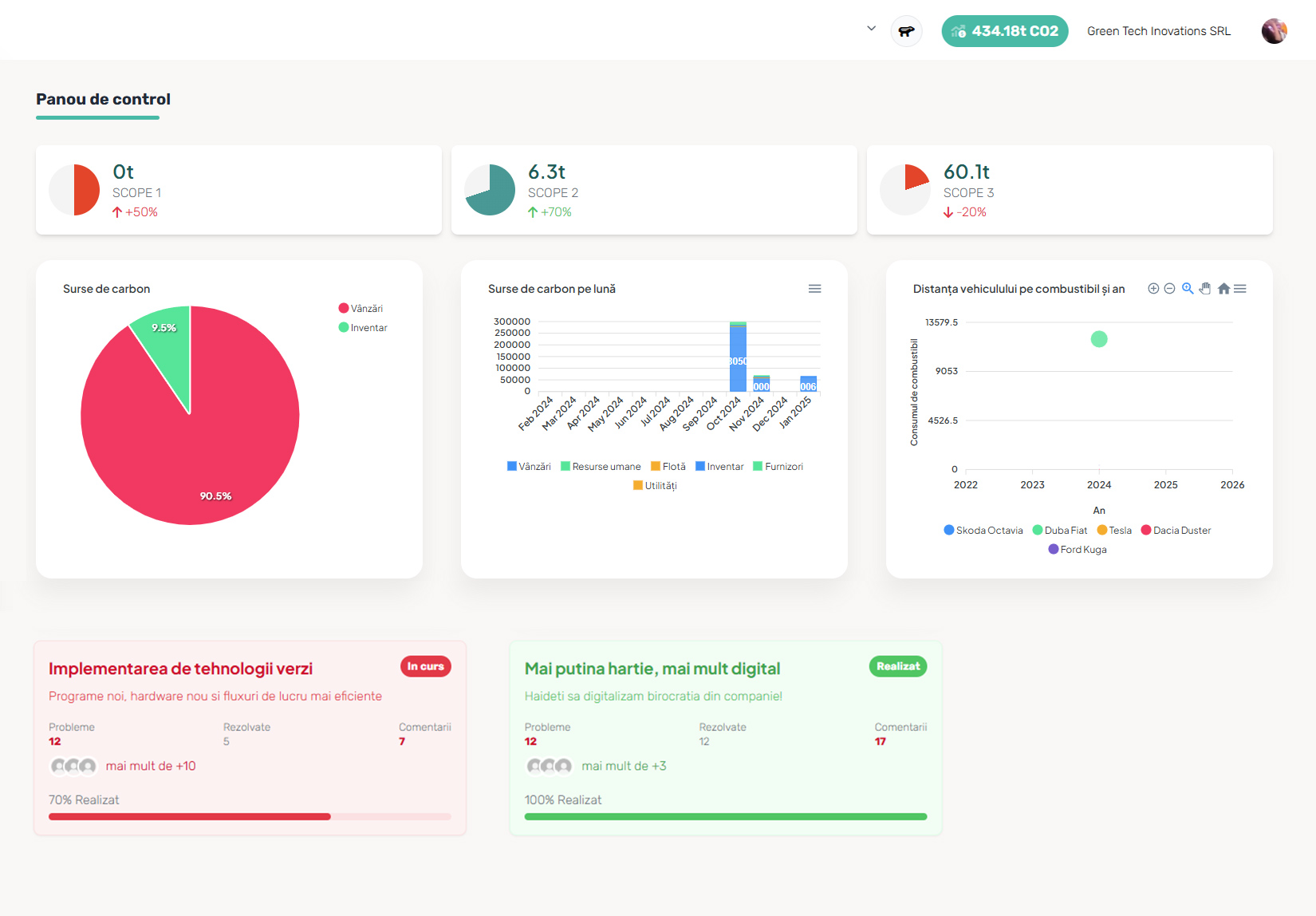The image size is (1316, 916).
Task: Reset vehicle chart zoom with home icon
Action: [1223, 289]
